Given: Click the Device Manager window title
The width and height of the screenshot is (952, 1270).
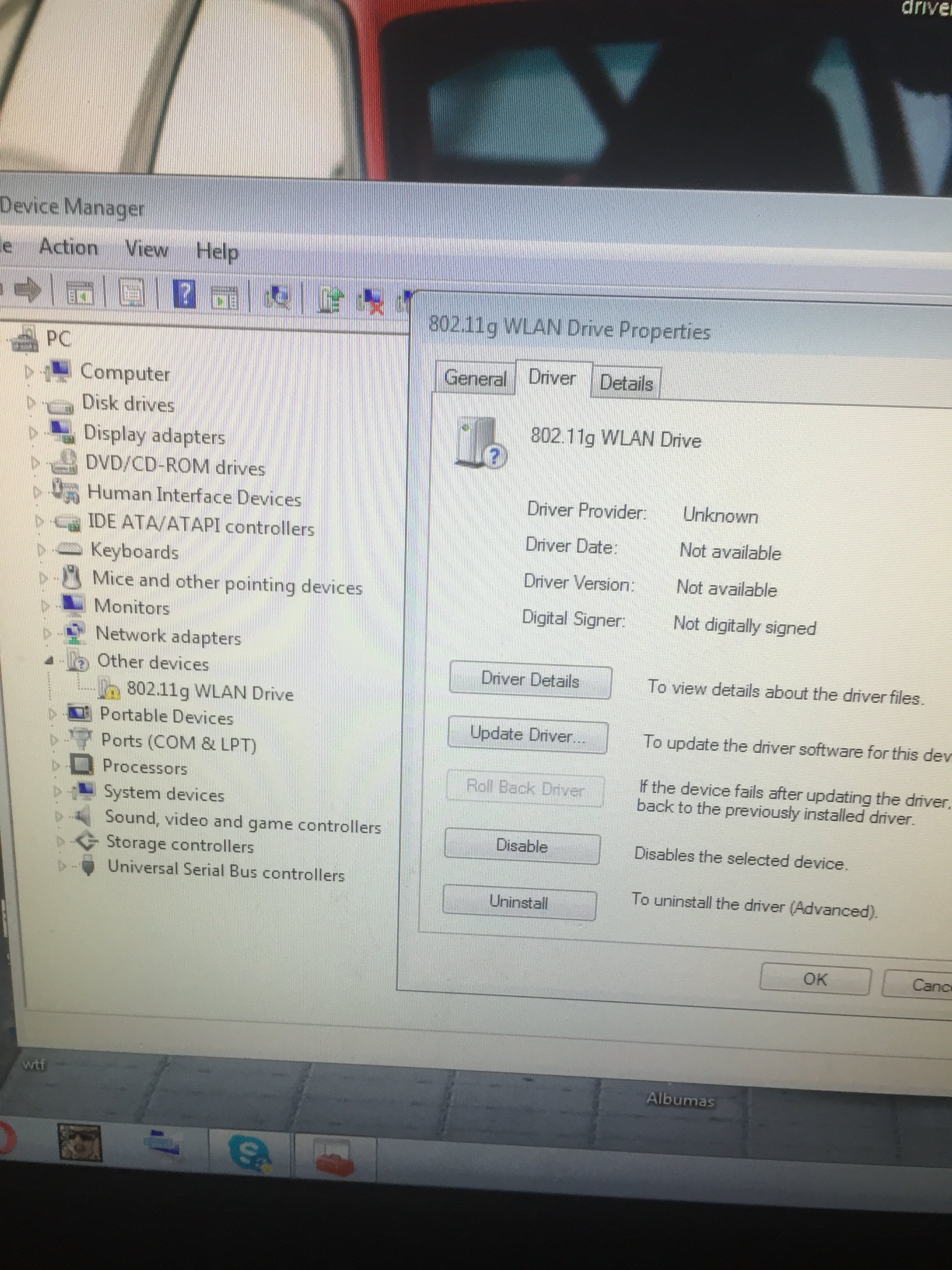Looking at the screenshot, I should (x=72, y=207).
